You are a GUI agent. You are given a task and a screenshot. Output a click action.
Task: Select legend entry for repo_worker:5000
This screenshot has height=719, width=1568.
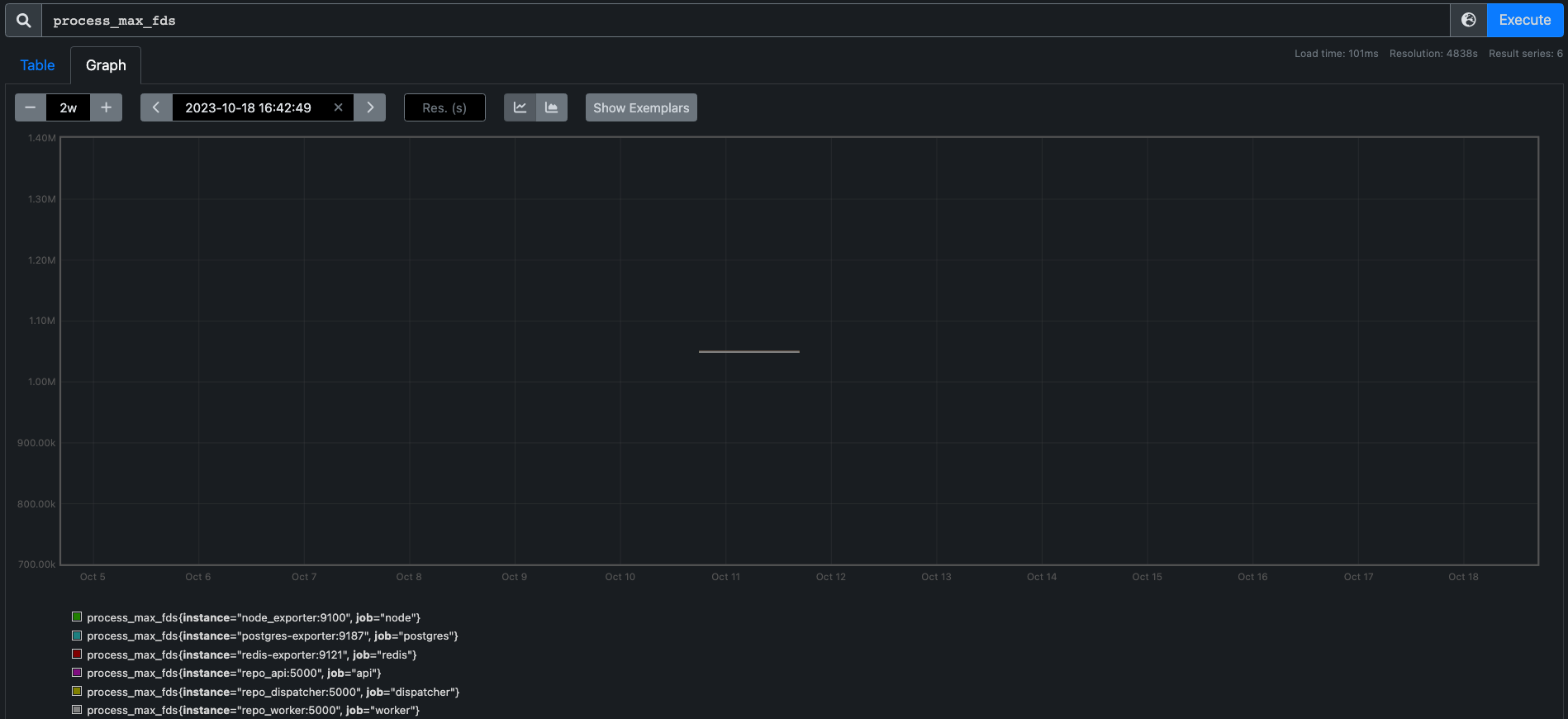tap(254, 710)
